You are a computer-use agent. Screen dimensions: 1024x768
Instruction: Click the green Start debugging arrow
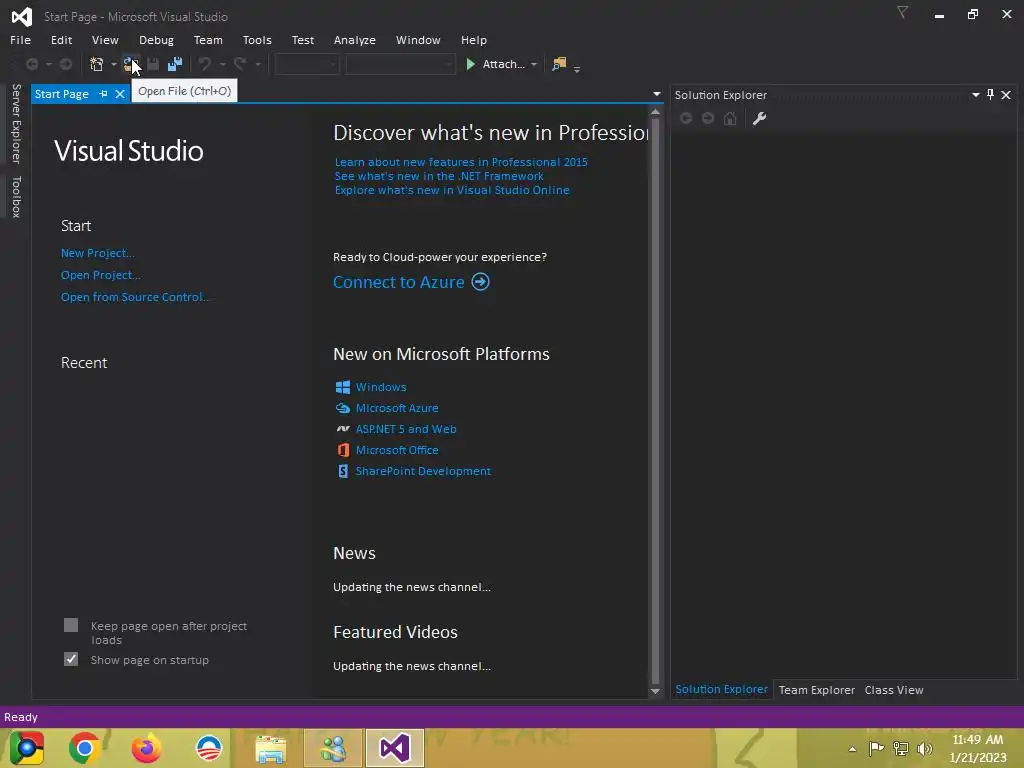(x=470, y=64)
